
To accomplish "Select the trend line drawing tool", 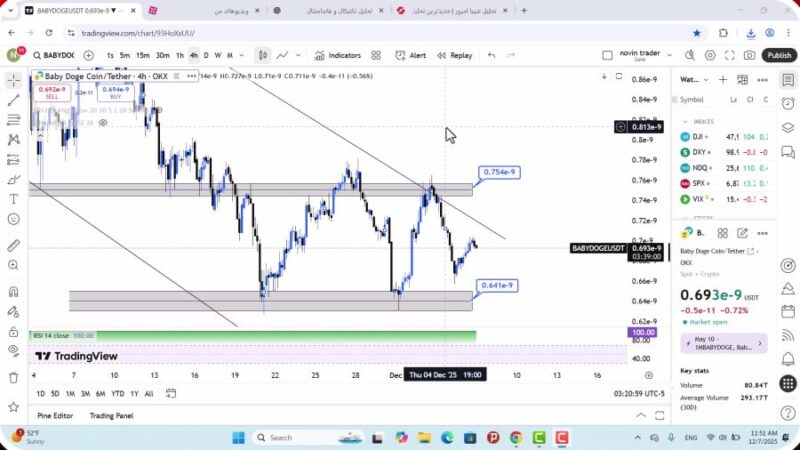I will pyautogui.click(x=13, y=100).
